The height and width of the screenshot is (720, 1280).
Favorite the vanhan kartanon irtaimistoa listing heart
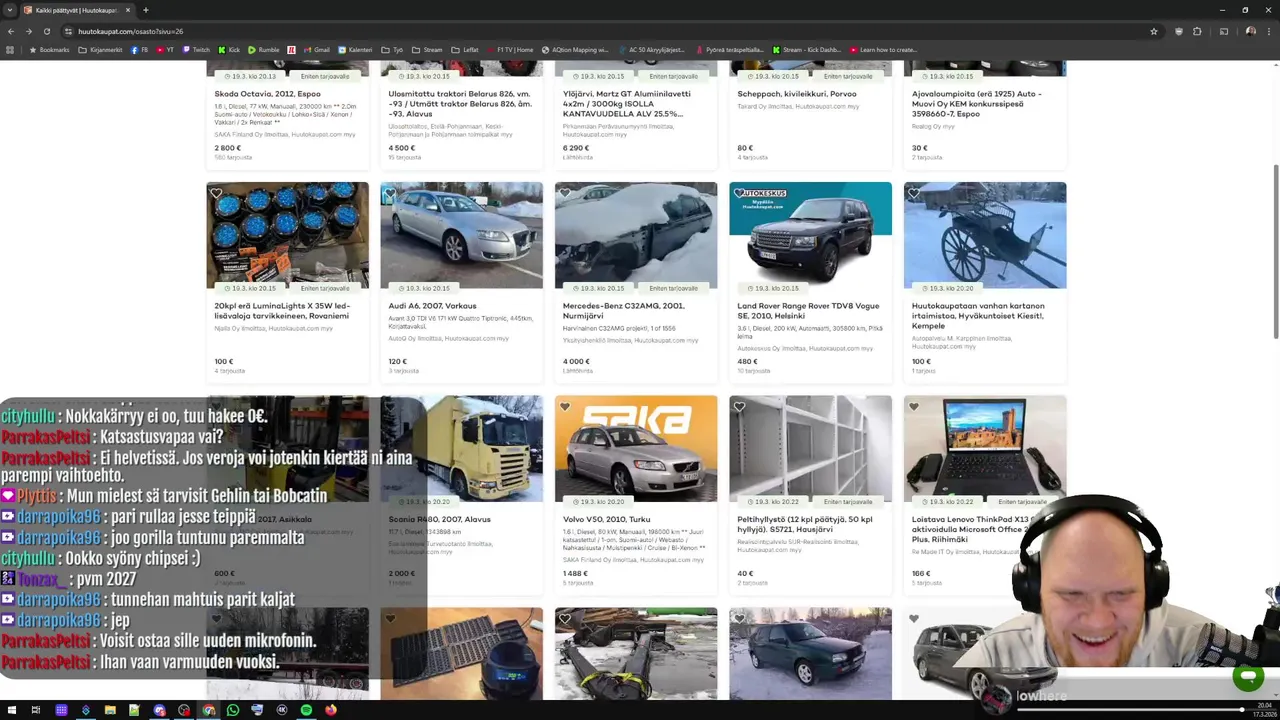tap(913, 194)
